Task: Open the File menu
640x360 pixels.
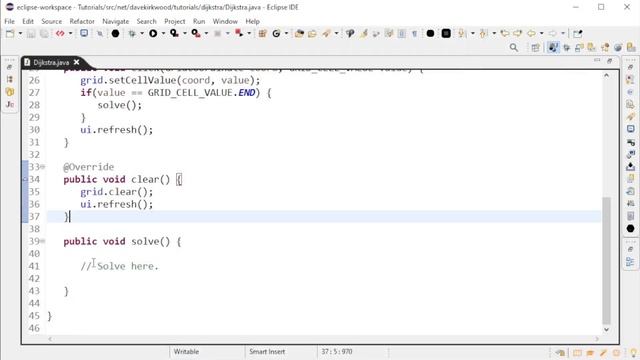Action: coord(9,21)
